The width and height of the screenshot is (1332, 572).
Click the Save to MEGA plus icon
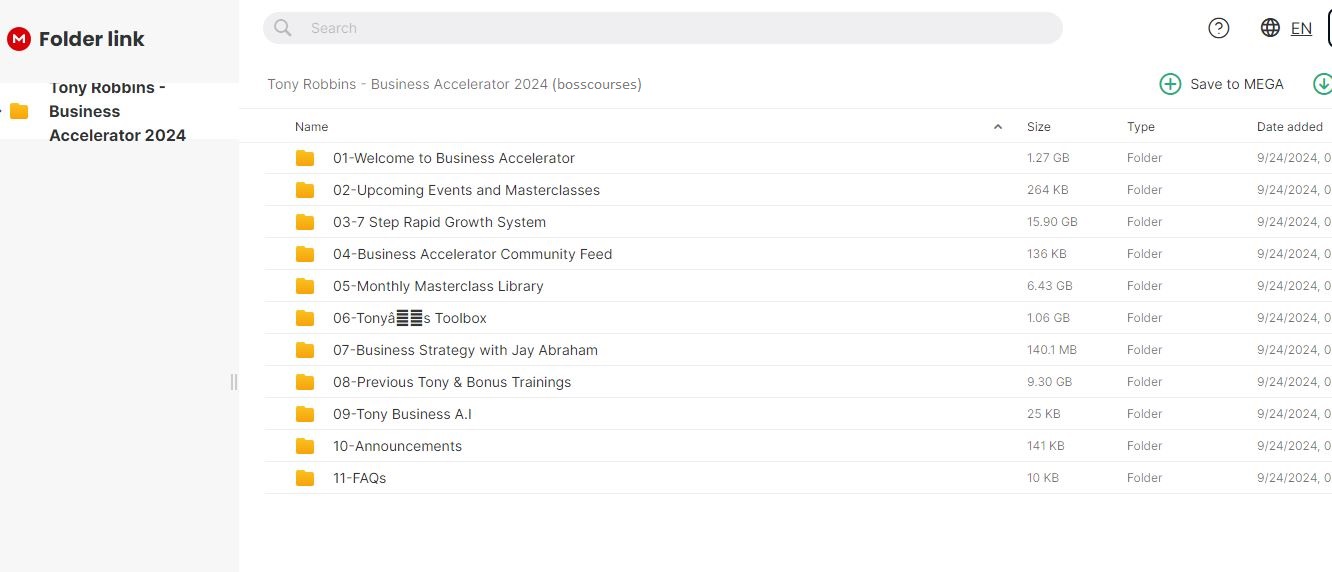pos(1170,84)
